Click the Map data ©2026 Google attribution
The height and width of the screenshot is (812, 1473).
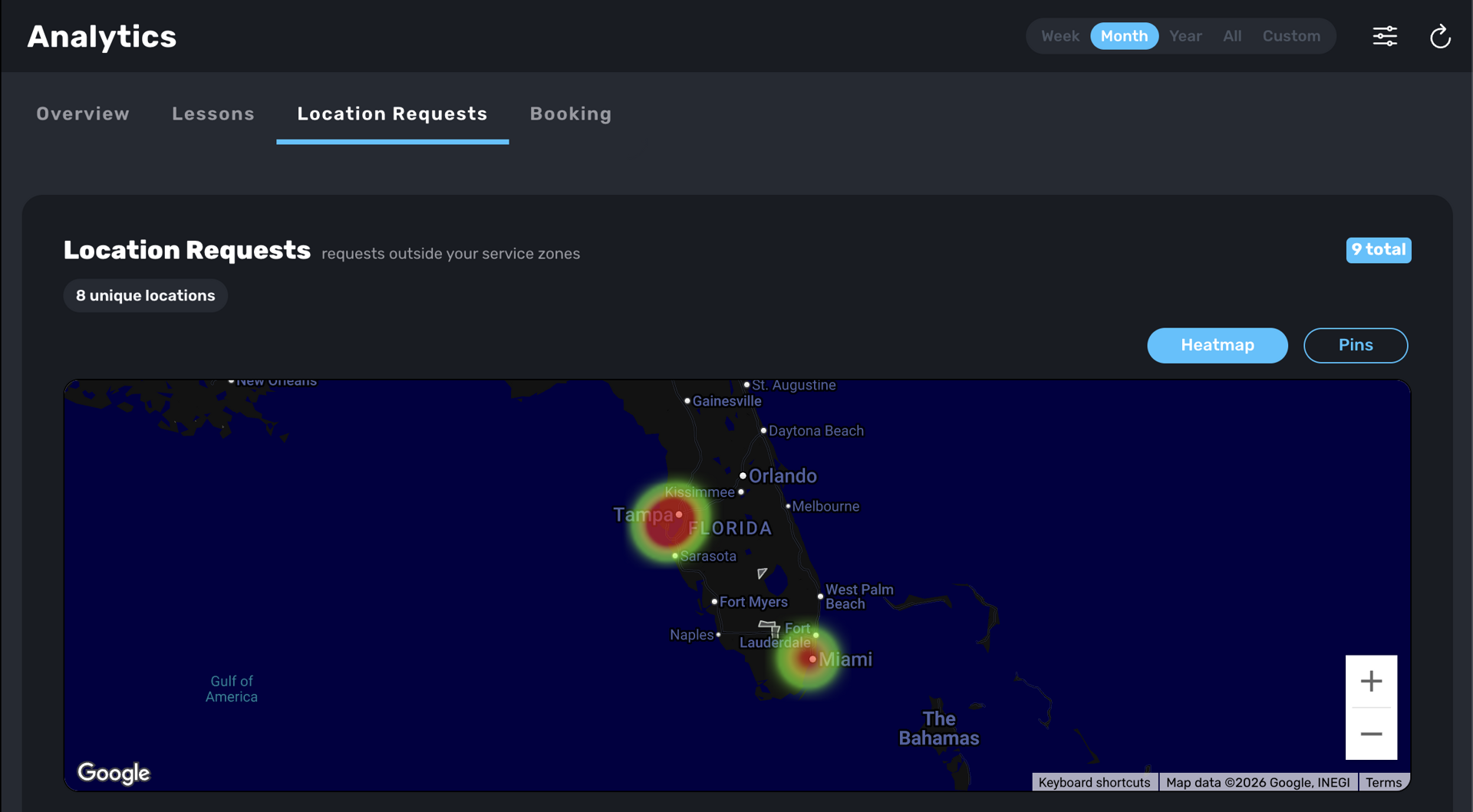(x=1257, y=782)
